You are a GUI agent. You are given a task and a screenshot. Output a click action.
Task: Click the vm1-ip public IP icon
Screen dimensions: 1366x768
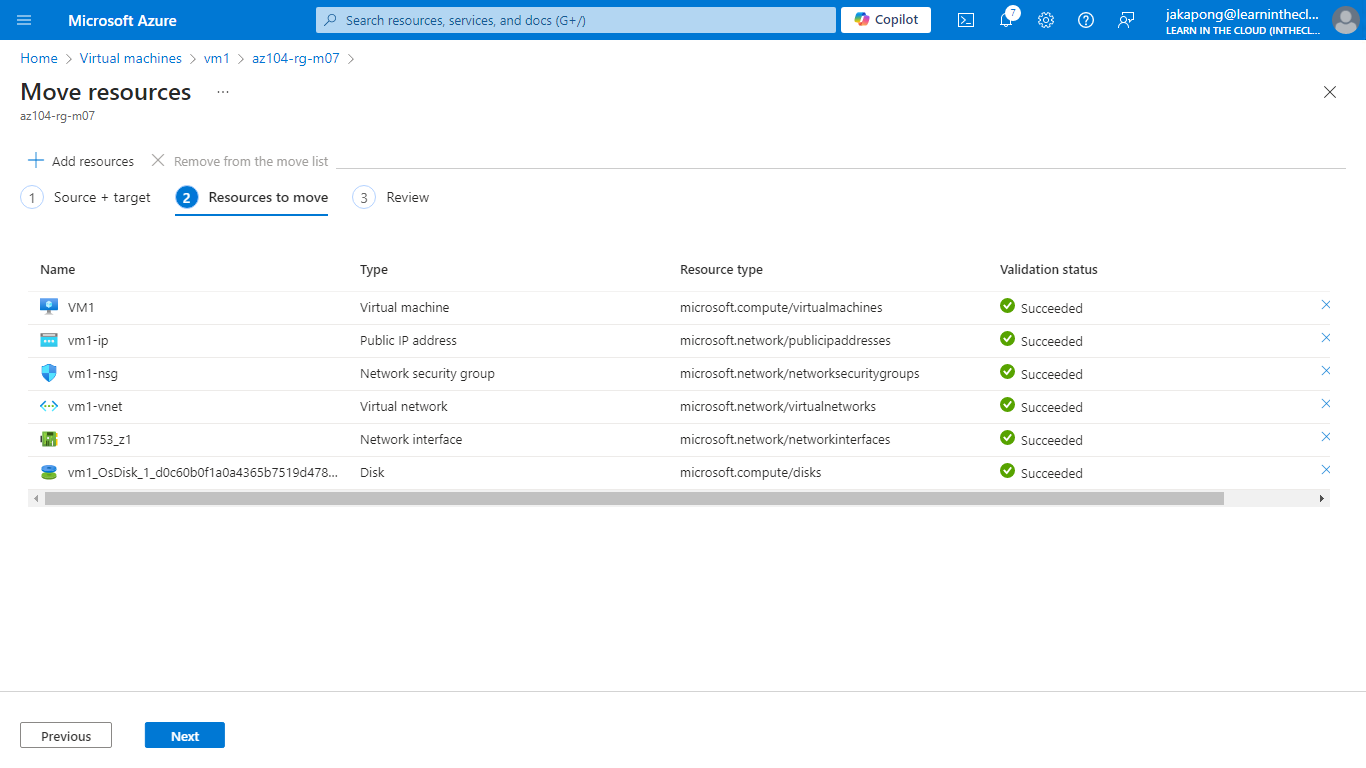49,340
